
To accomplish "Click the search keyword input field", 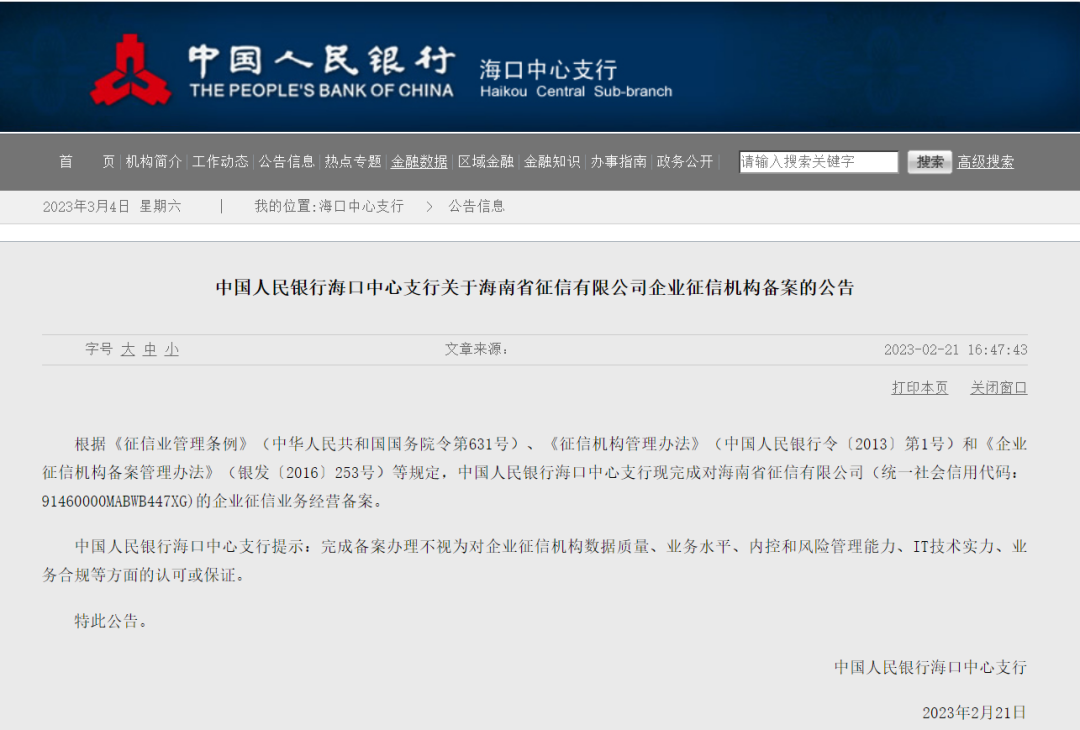I will (x=817, y=161).
